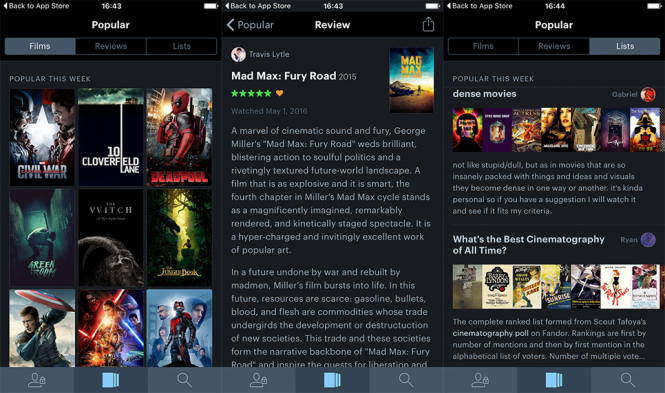The width and height of the screenshot is (665, 393).
Task: Tap reviewer name Travis Lytle
Action: [x=269, y=54]
